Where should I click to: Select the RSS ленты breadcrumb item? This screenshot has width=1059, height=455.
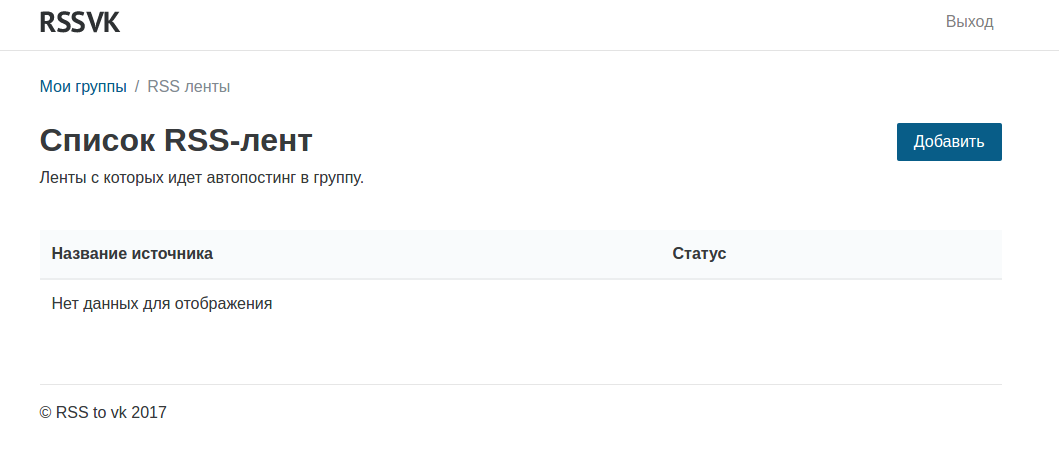point(189,87)
